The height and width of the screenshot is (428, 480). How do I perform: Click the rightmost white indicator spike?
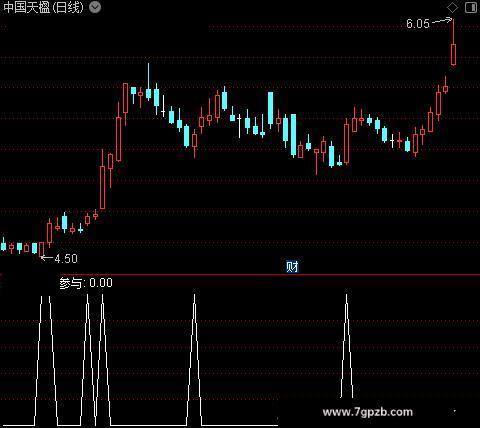click(x=347, y=346)
